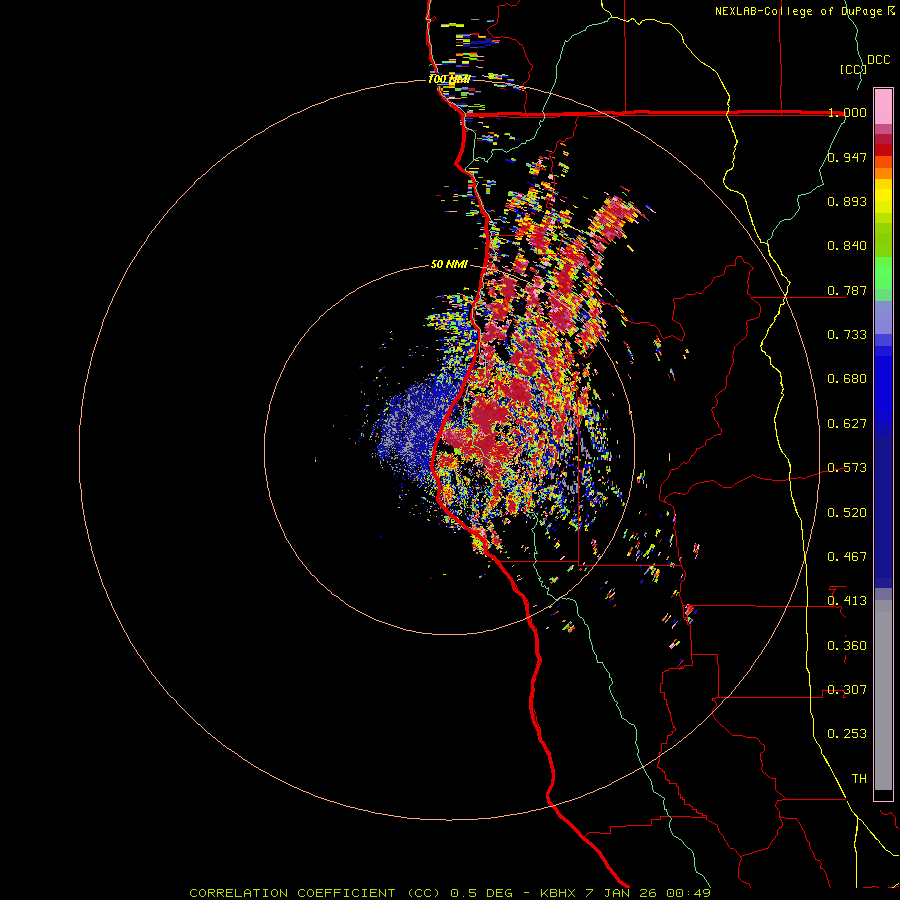
Task: Click the (CC) legend unit label
Action: point(853,69)
